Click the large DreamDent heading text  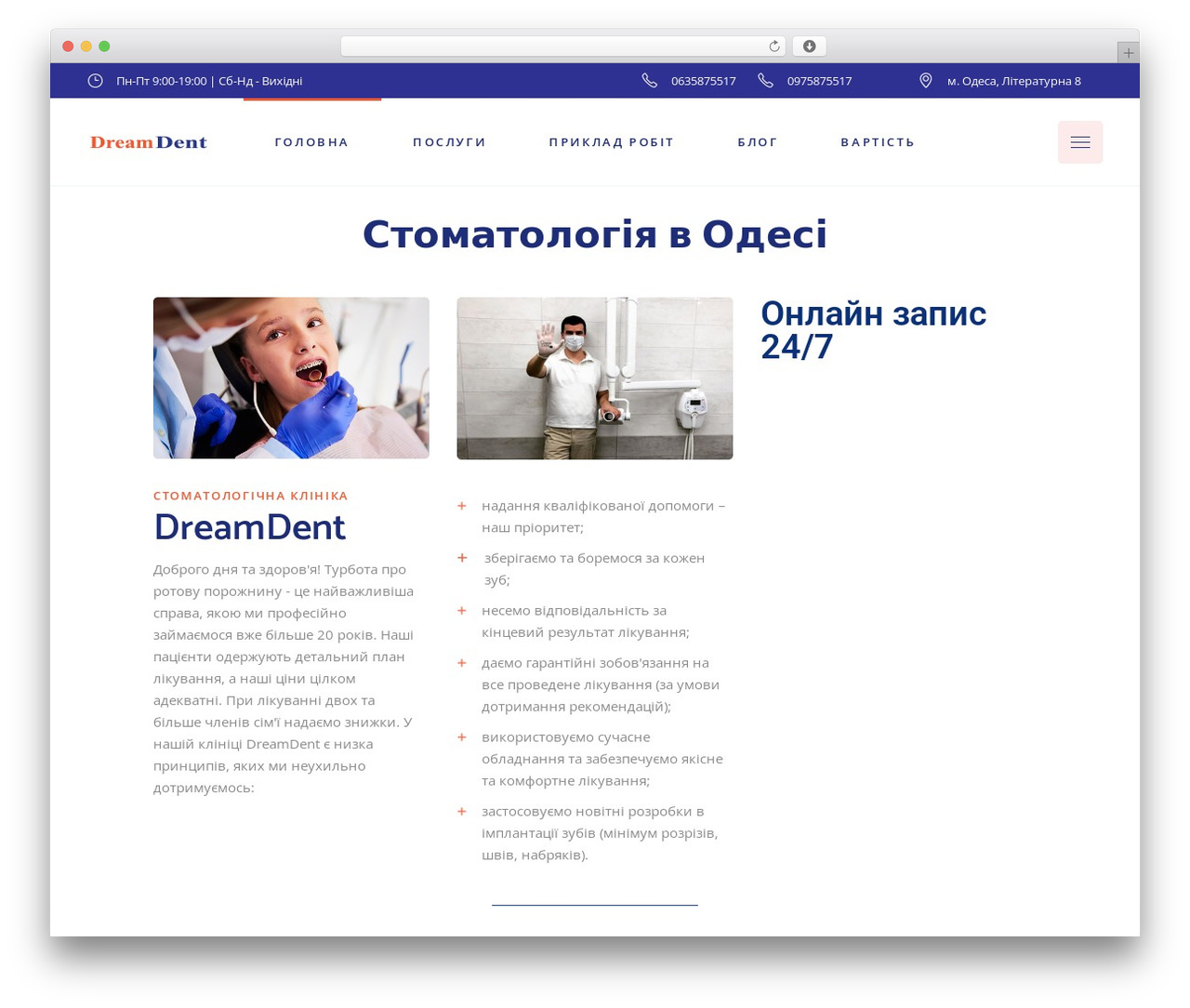coord(249,527)
